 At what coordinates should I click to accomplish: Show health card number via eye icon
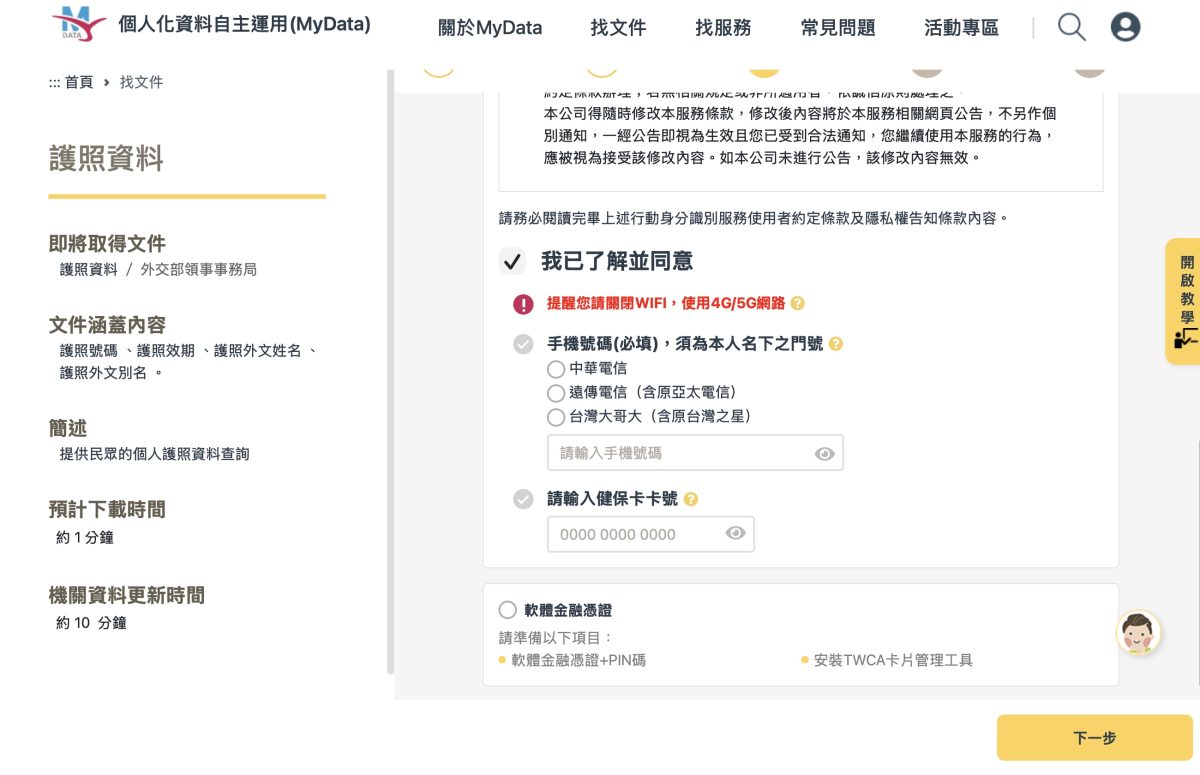pyautogui.click(x=735, y=534)
